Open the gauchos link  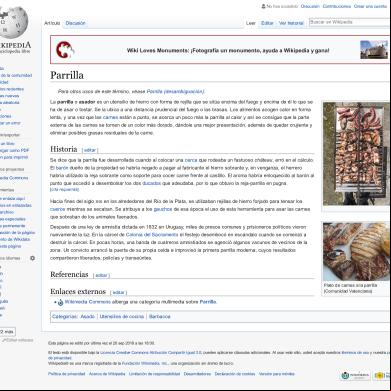pos(163,209)
